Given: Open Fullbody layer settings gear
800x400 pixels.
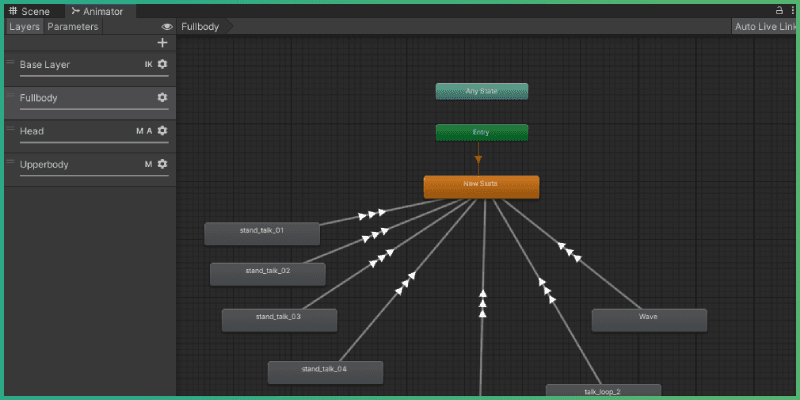Looking at the screenshot, I should (162, 98).
